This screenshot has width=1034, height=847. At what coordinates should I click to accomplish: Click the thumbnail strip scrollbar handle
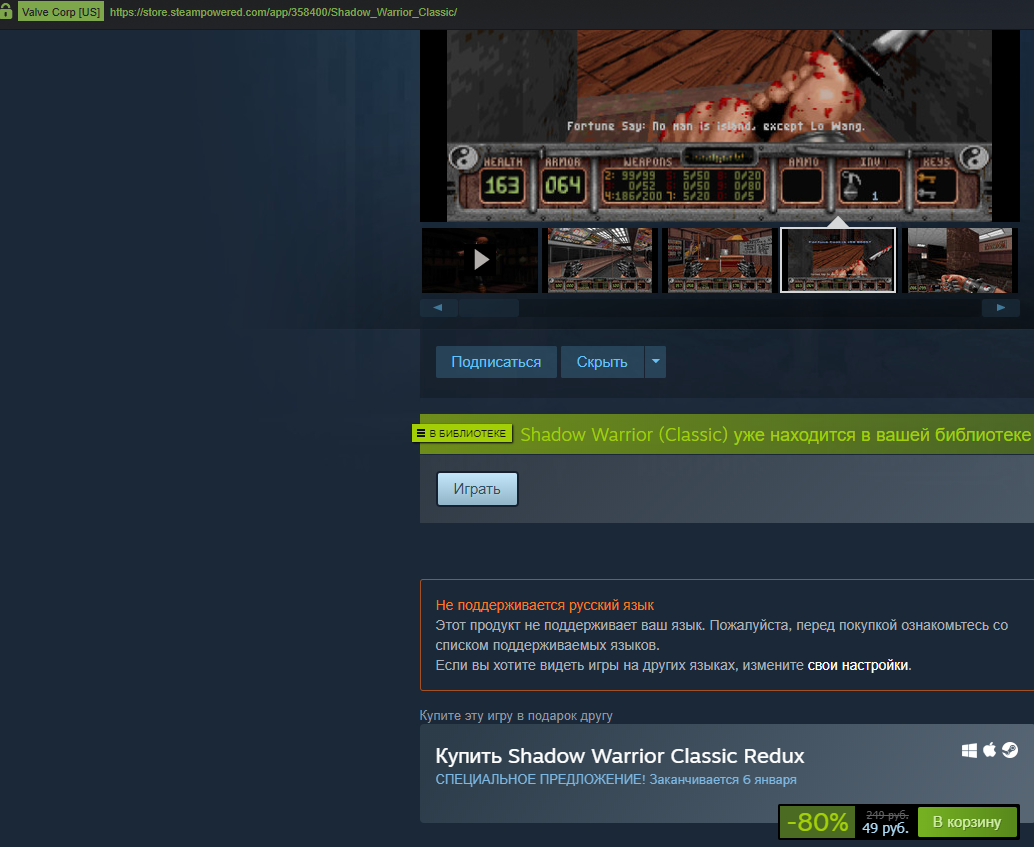(x=489, y=307)
